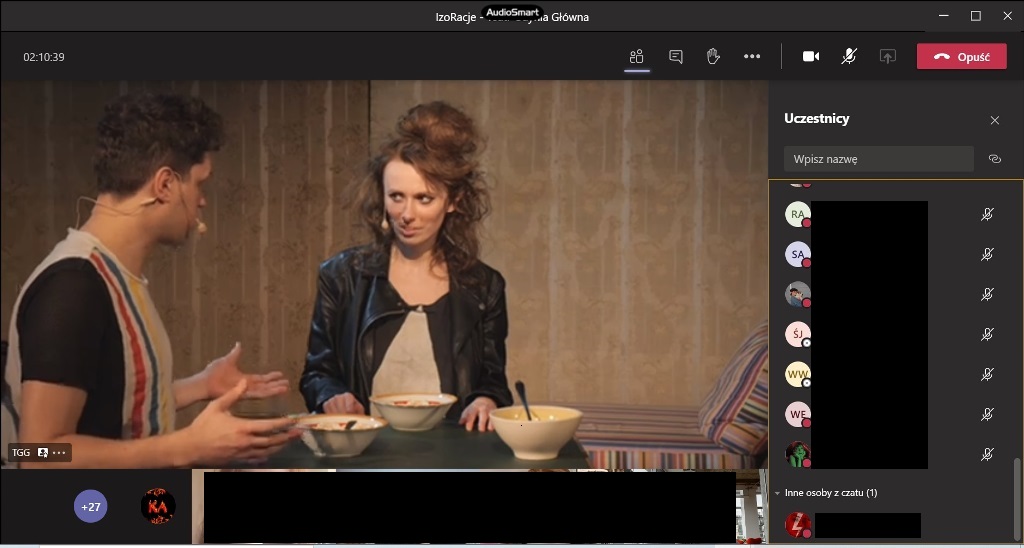The height and width of the screenshot is (548, 1024).
Task: Toggle the microphone mute
Action: point(849,57)
